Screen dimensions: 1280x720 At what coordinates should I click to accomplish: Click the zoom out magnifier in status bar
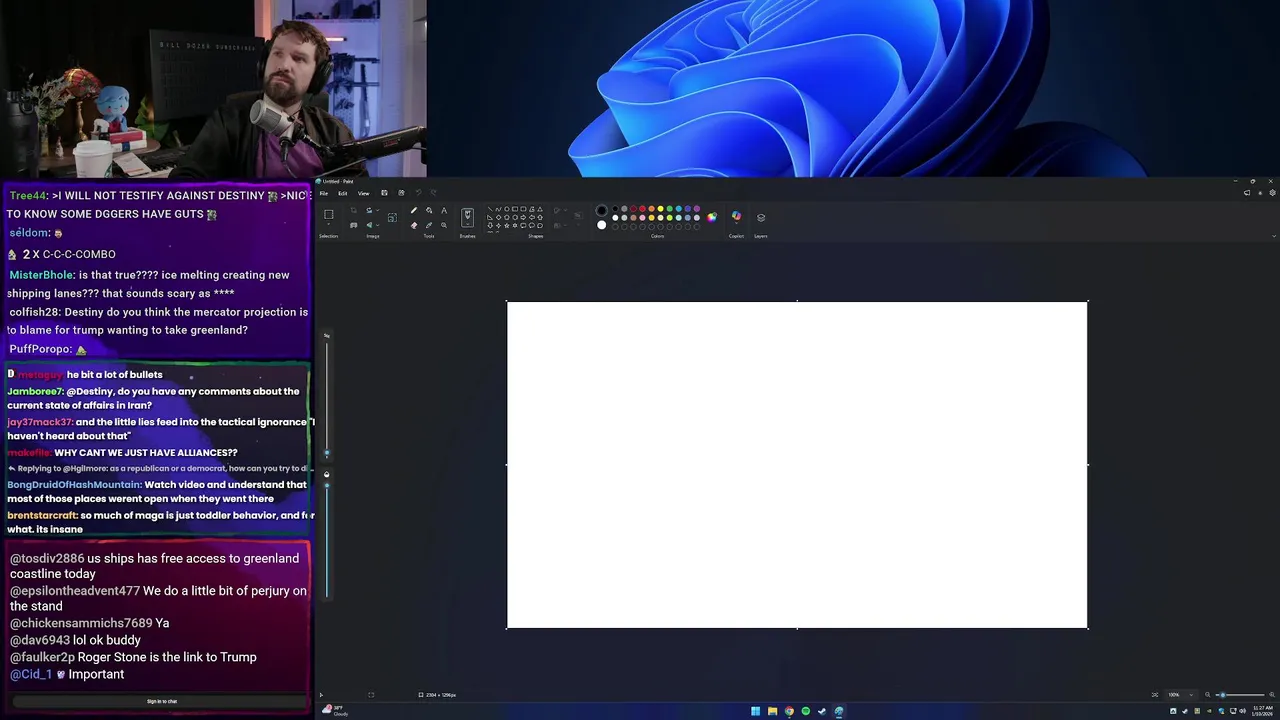(1208, 695)
